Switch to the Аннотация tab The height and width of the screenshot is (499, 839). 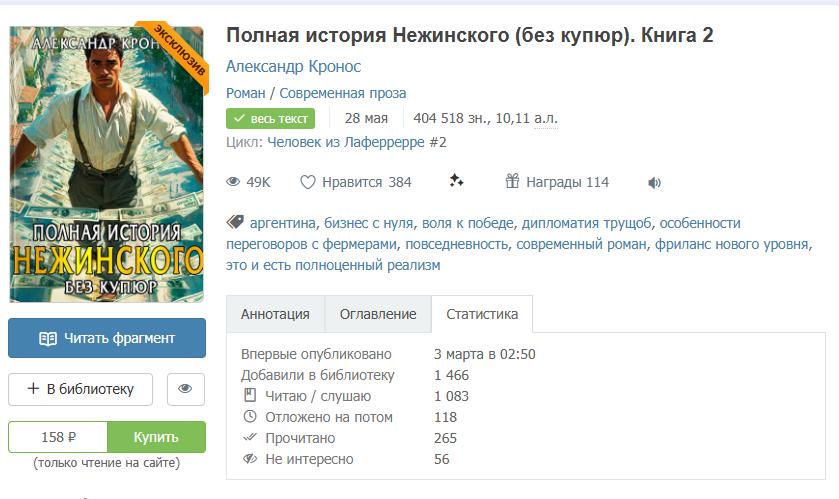pyautogui.click(x=275, y=314)
